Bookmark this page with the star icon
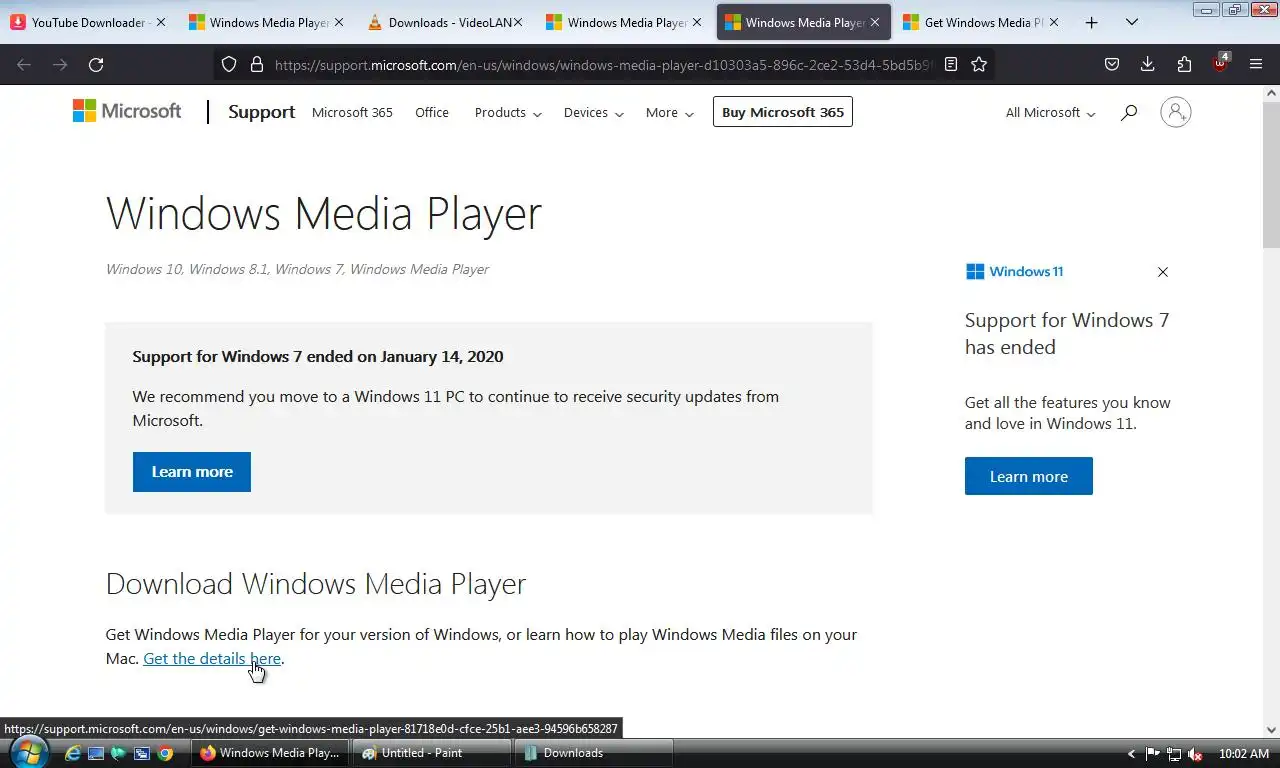The width and height of the screenshot is (1280, 768). [979, 64]
